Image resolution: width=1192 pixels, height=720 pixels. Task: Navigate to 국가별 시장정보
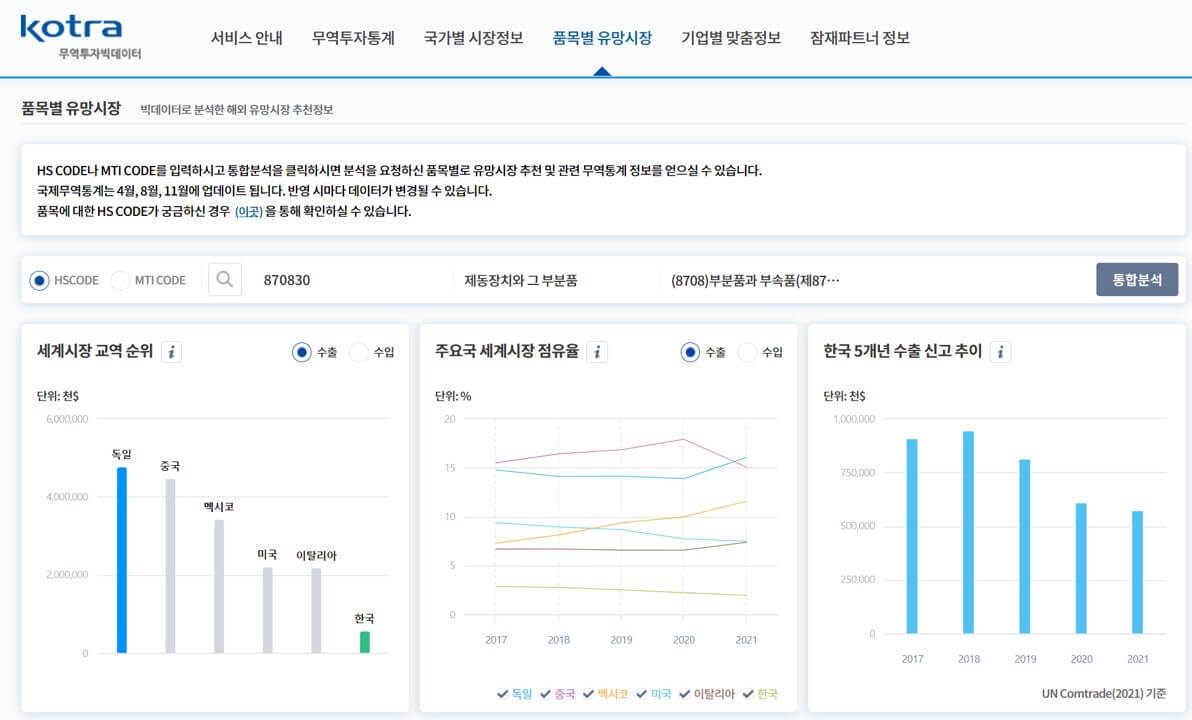[x=473, y=36]
